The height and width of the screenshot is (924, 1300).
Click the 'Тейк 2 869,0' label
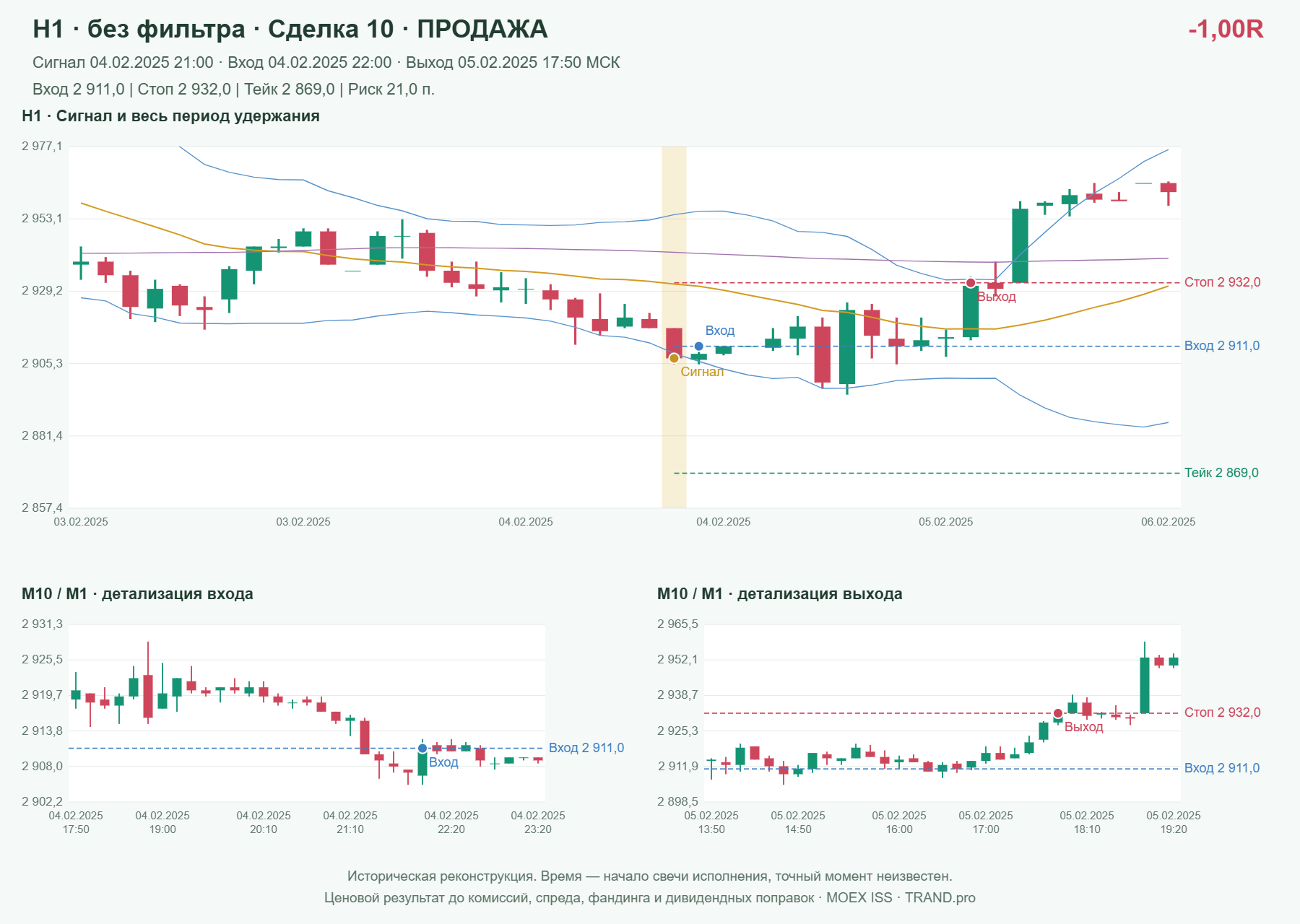point(1221,473)
